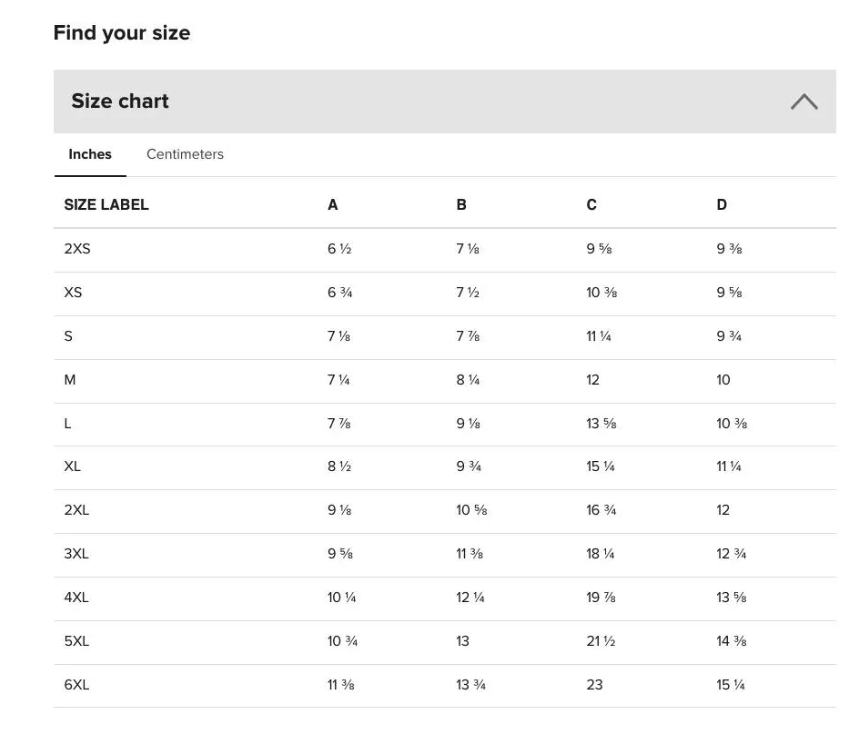Click column header D

pos(722,205)
